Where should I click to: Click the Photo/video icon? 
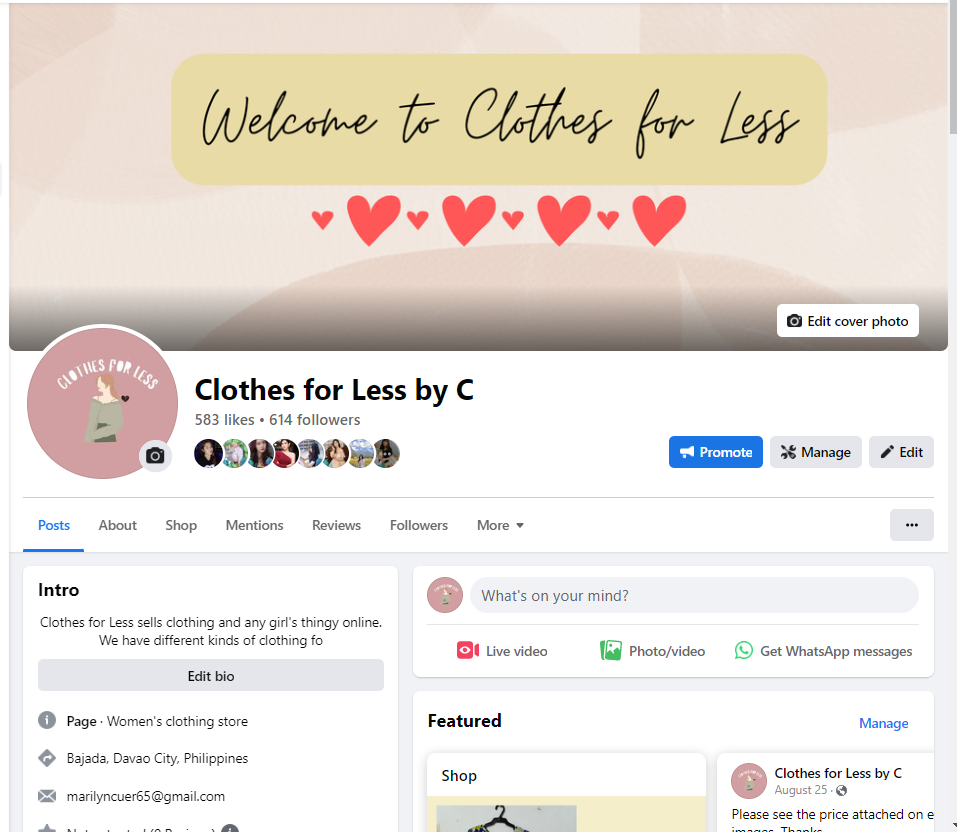coord(610,651)
